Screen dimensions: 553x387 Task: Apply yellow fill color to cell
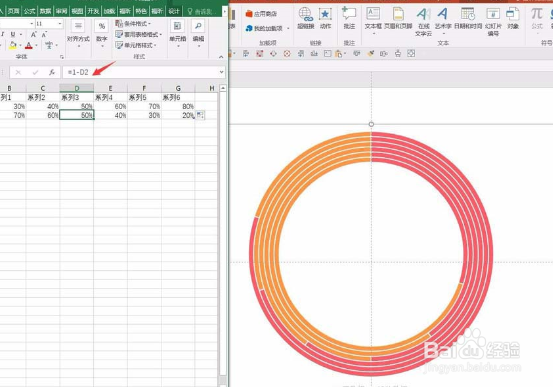point(13,45)
